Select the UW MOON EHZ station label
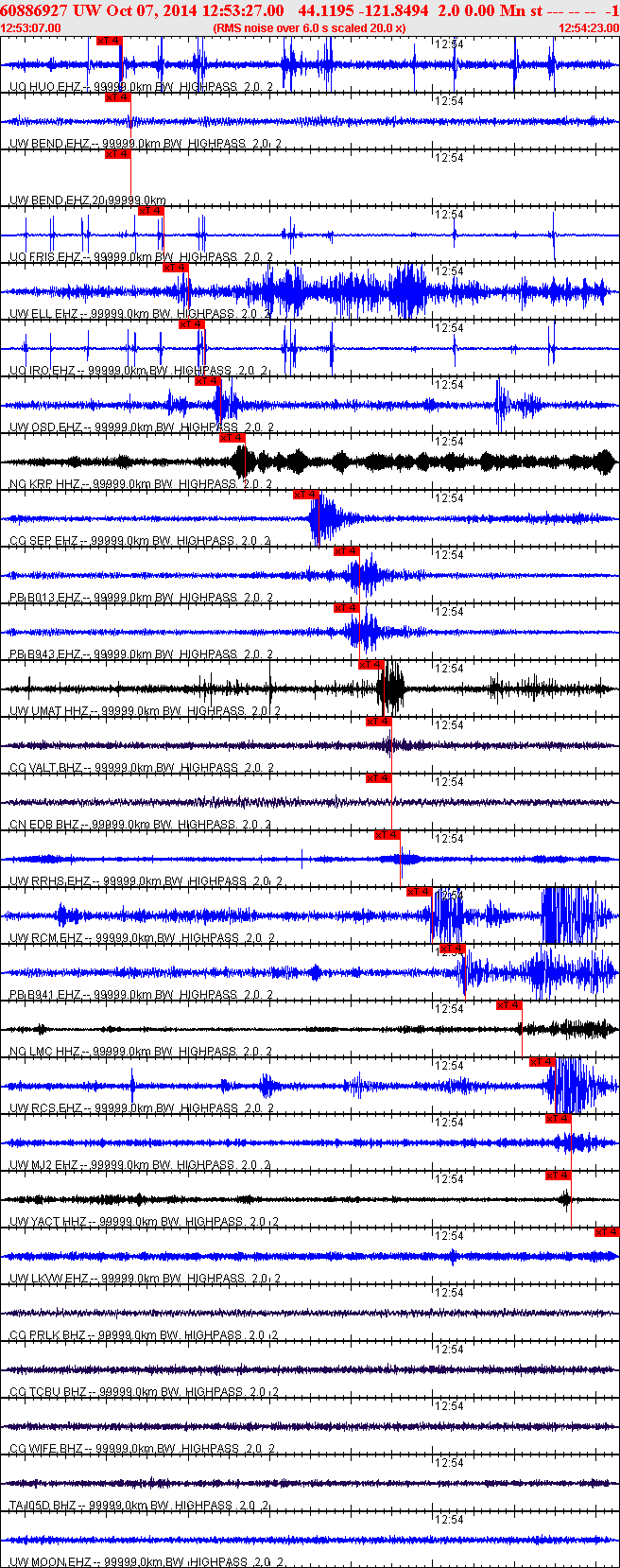 [x=147, y=1562]
